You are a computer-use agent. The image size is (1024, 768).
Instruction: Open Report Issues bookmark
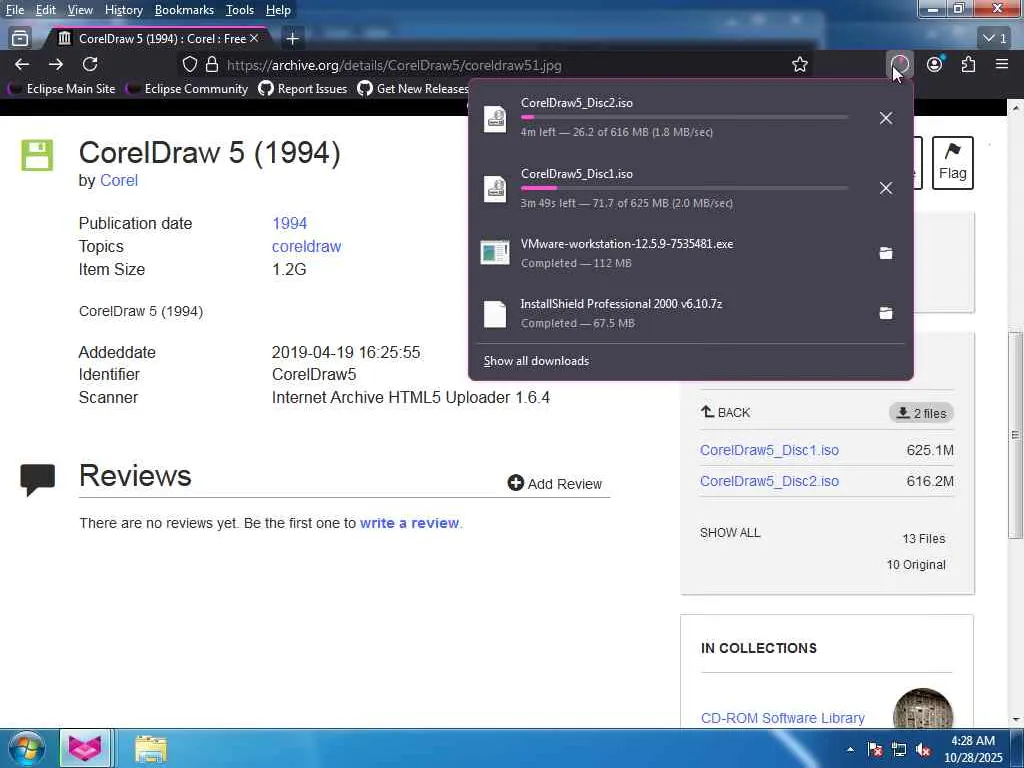coord(303,88)
